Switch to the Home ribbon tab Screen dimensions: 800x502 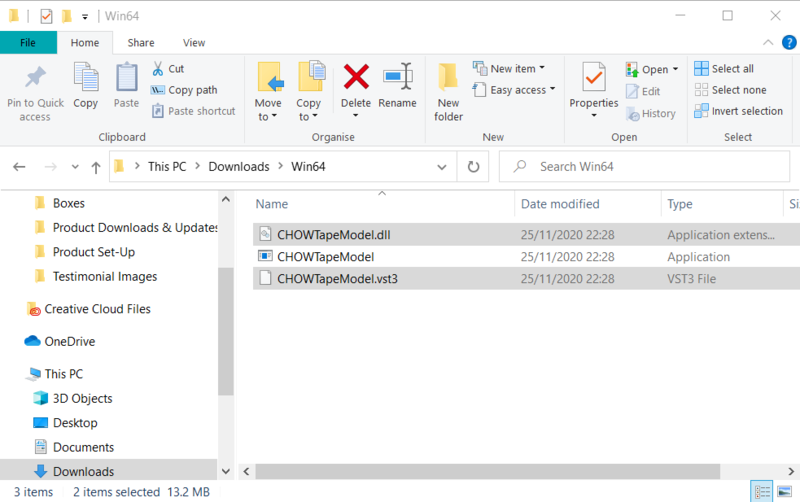85,43
